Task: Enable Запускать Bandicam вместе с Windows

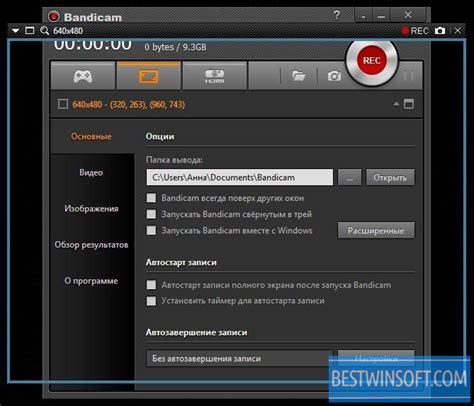Action: tap(151, 230)
